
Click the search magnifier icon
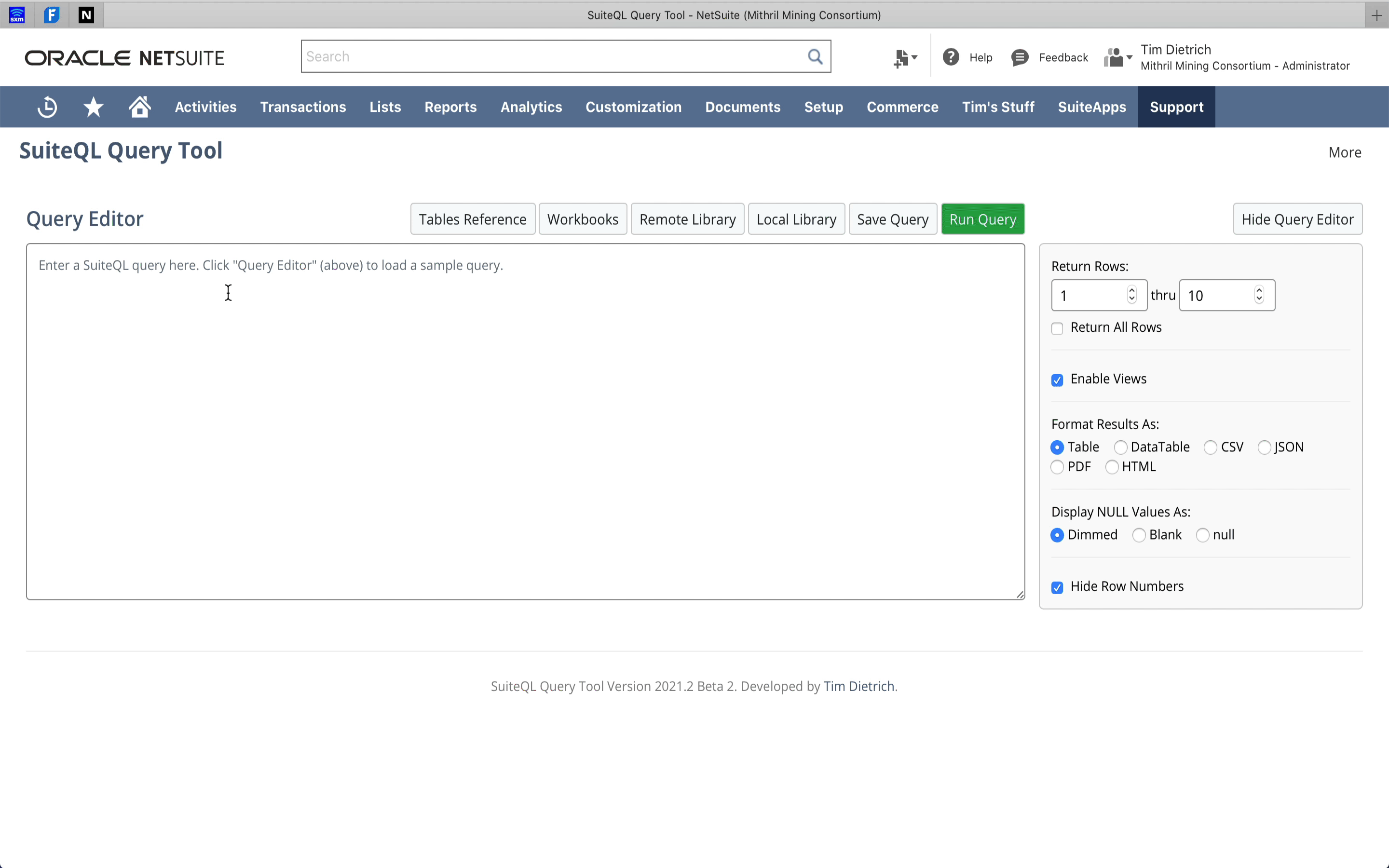[x=815, y=56]
